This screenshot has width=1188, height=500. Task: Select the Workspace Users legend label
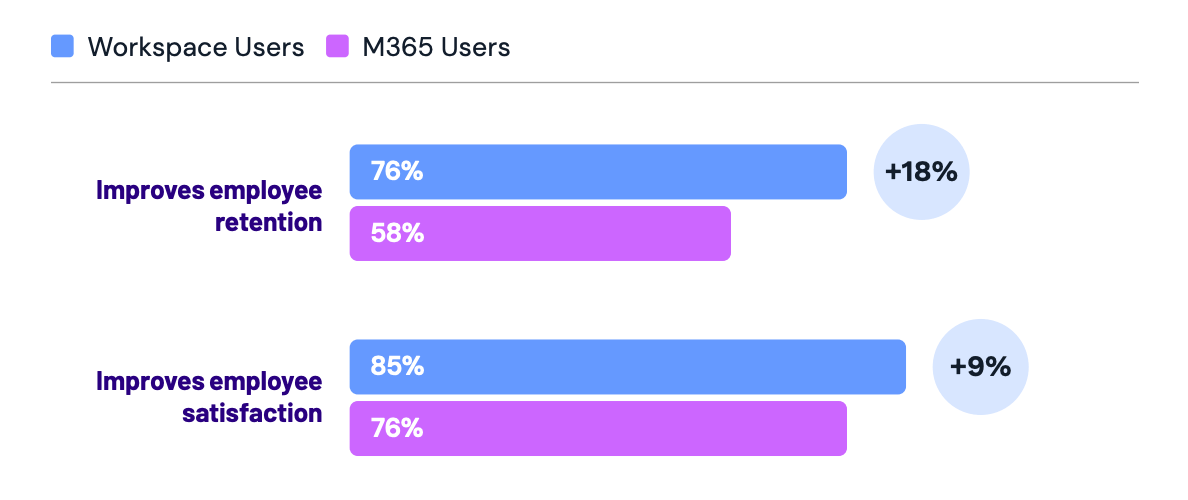coord(195,47)
